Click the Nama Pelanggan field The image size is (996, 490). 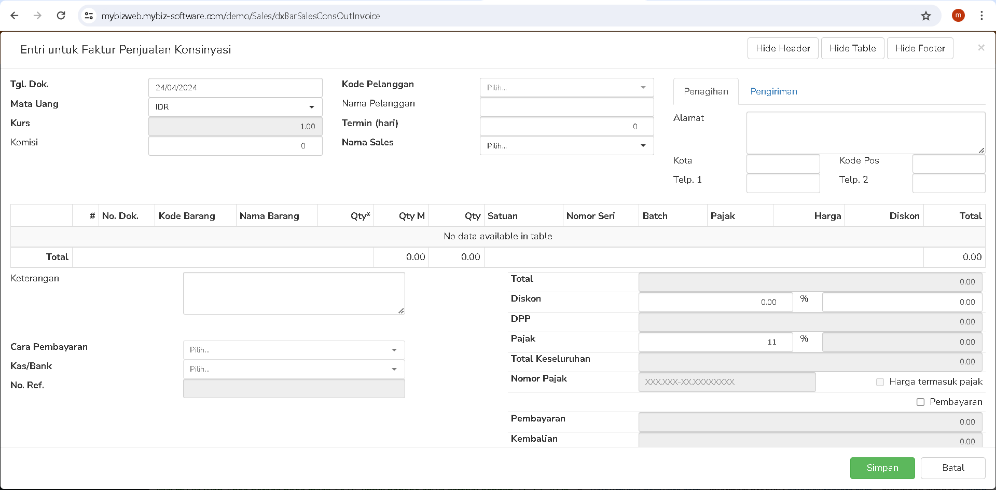[567, 107]
